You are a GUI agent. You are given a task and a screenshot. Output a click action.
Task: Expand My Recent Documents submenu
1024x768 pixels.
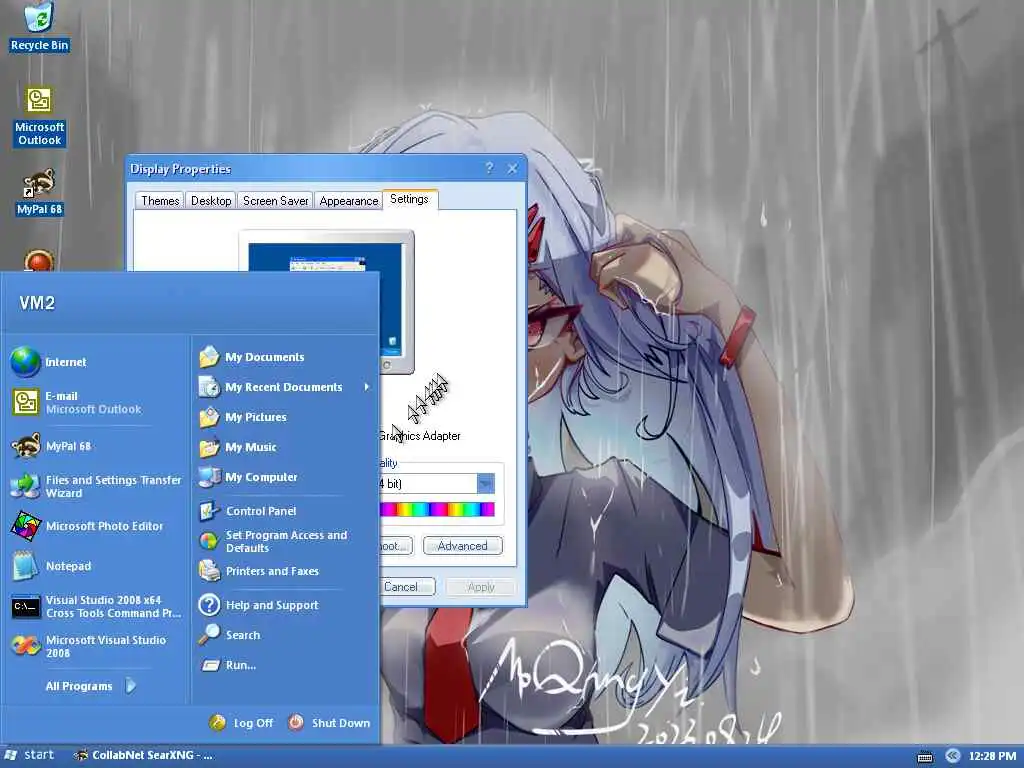pos(285,387)
